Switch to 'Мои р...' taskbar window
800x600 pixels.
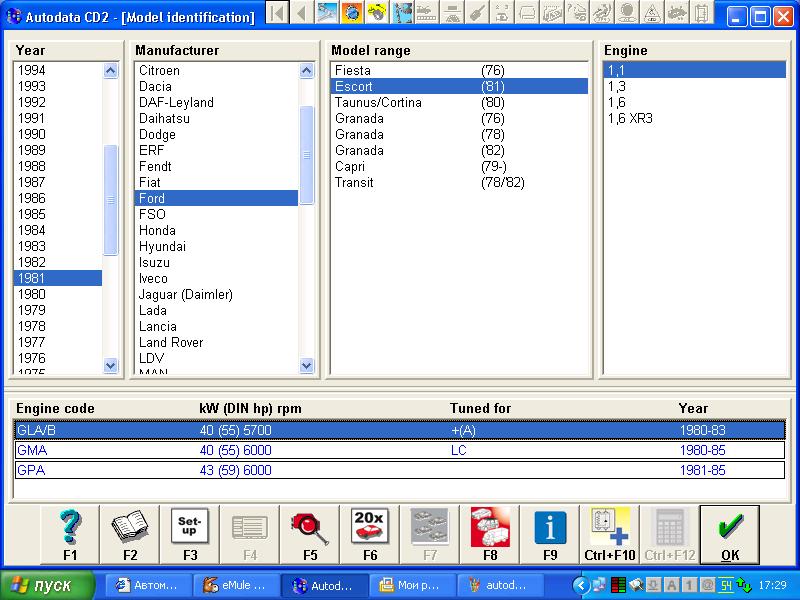(x=412, y=585)
